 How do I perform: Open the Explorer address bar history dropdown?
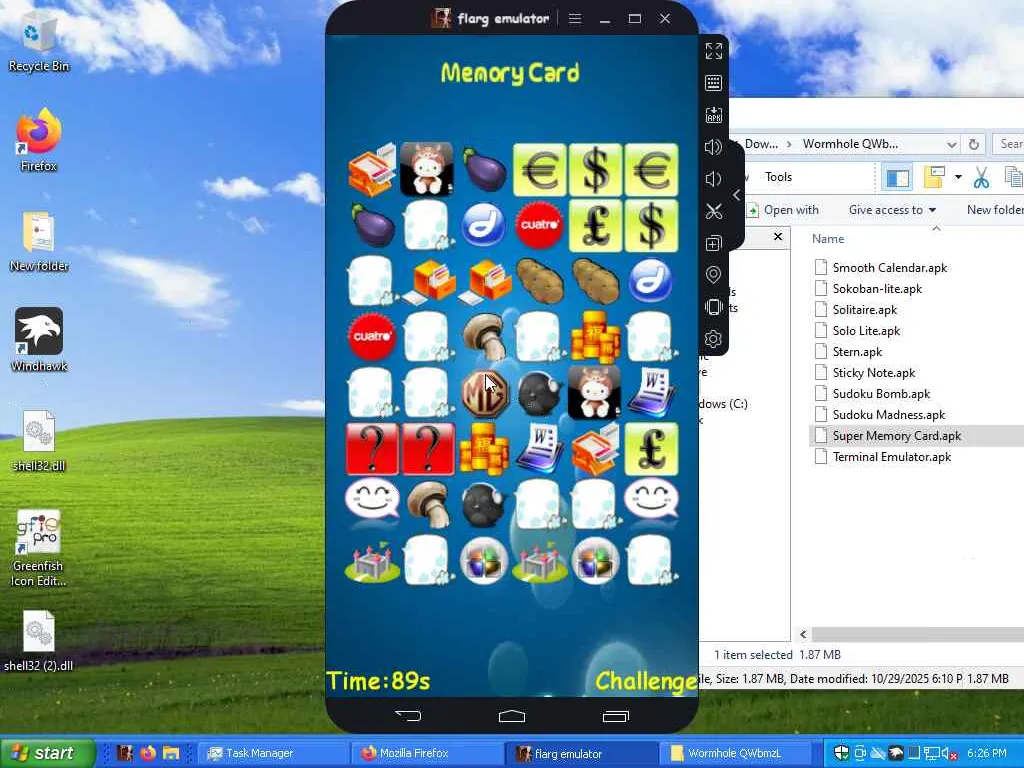point(952,144)
